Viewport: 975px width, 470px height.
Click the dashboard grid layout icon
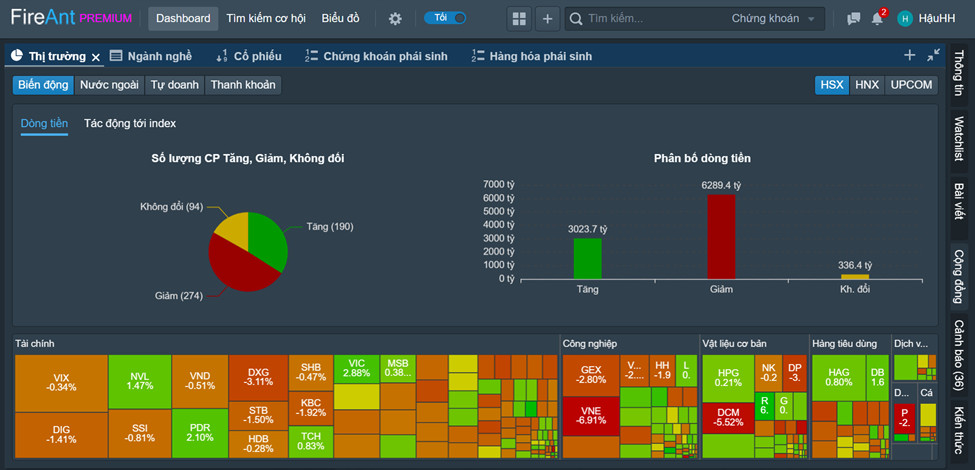point(518,19)
